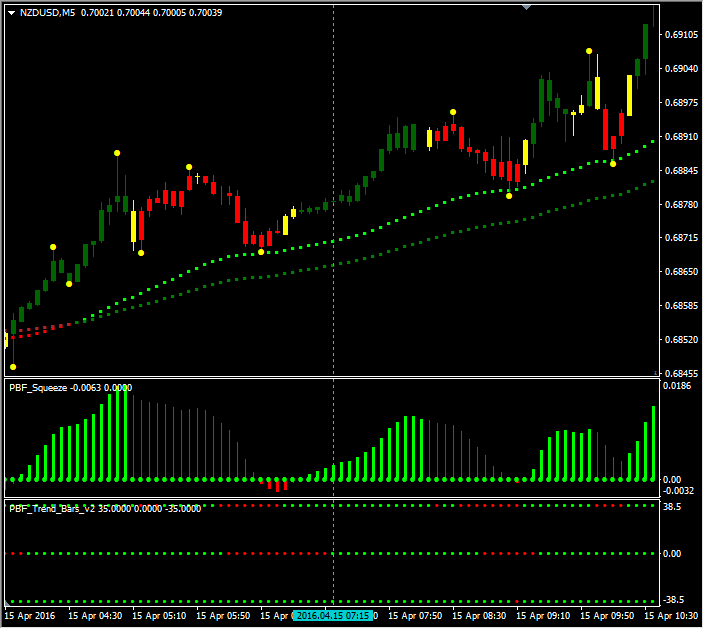Click the 15 Apr 09:50 time label
The width and height of the screenshot is (704, 629).
click(x=607, y=616)
